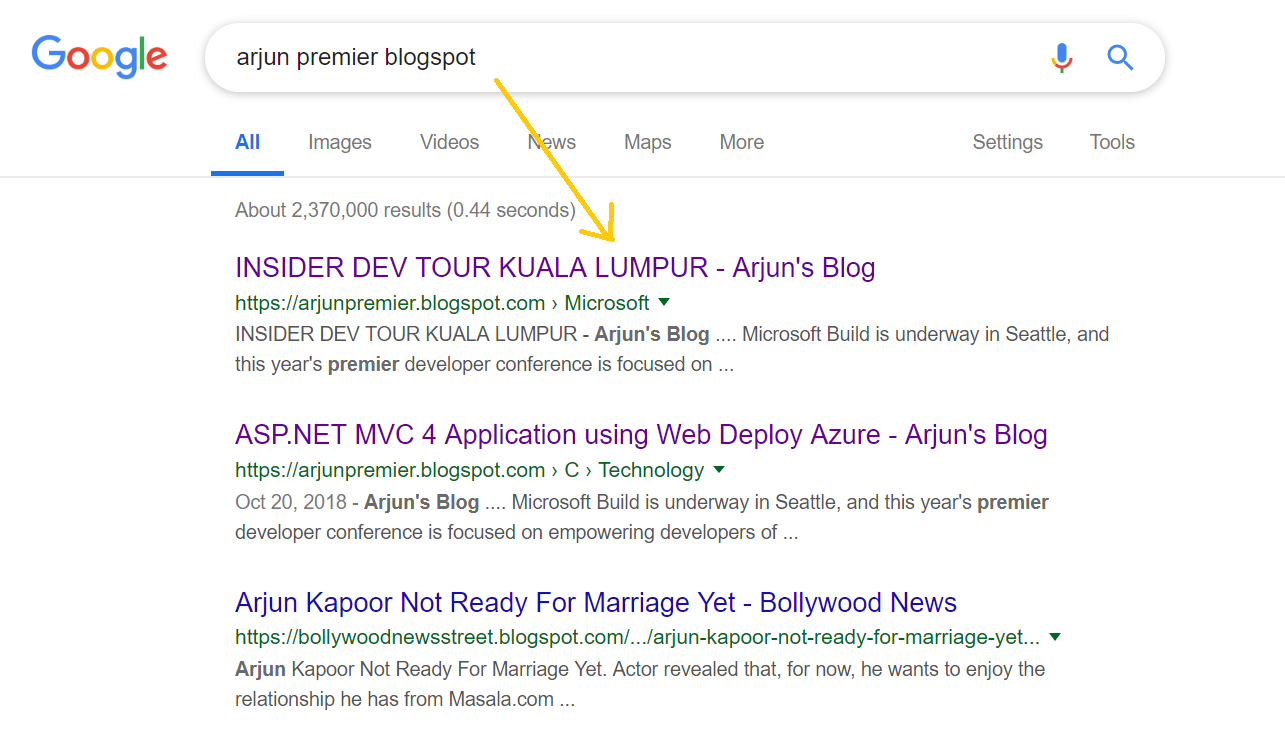Viewport: 1285px width, 734px height.
Task: Click the Google logo
Action: 99,55
